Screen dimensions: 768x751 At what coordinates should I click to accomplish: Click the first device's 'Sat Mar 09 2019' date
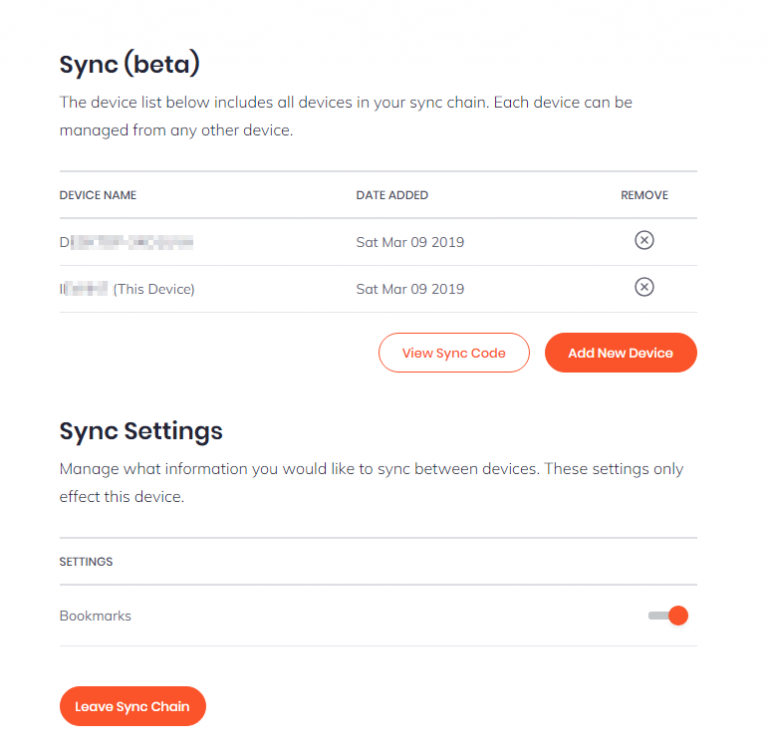click(410, 242)
